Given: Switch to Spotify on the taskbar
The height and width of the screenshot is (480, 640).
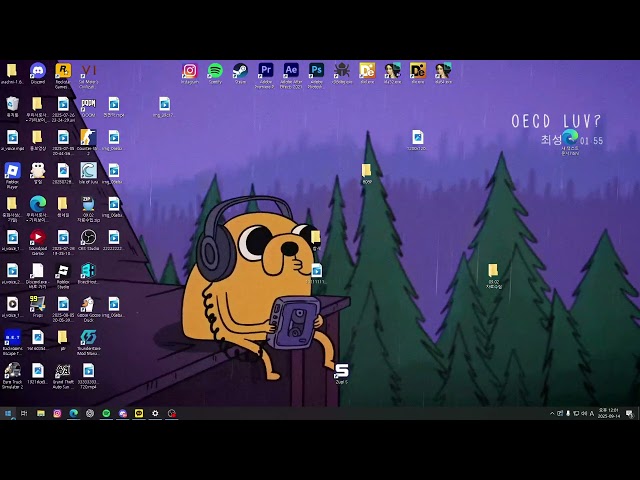Looking at the screenshot, I should point(106,413).
